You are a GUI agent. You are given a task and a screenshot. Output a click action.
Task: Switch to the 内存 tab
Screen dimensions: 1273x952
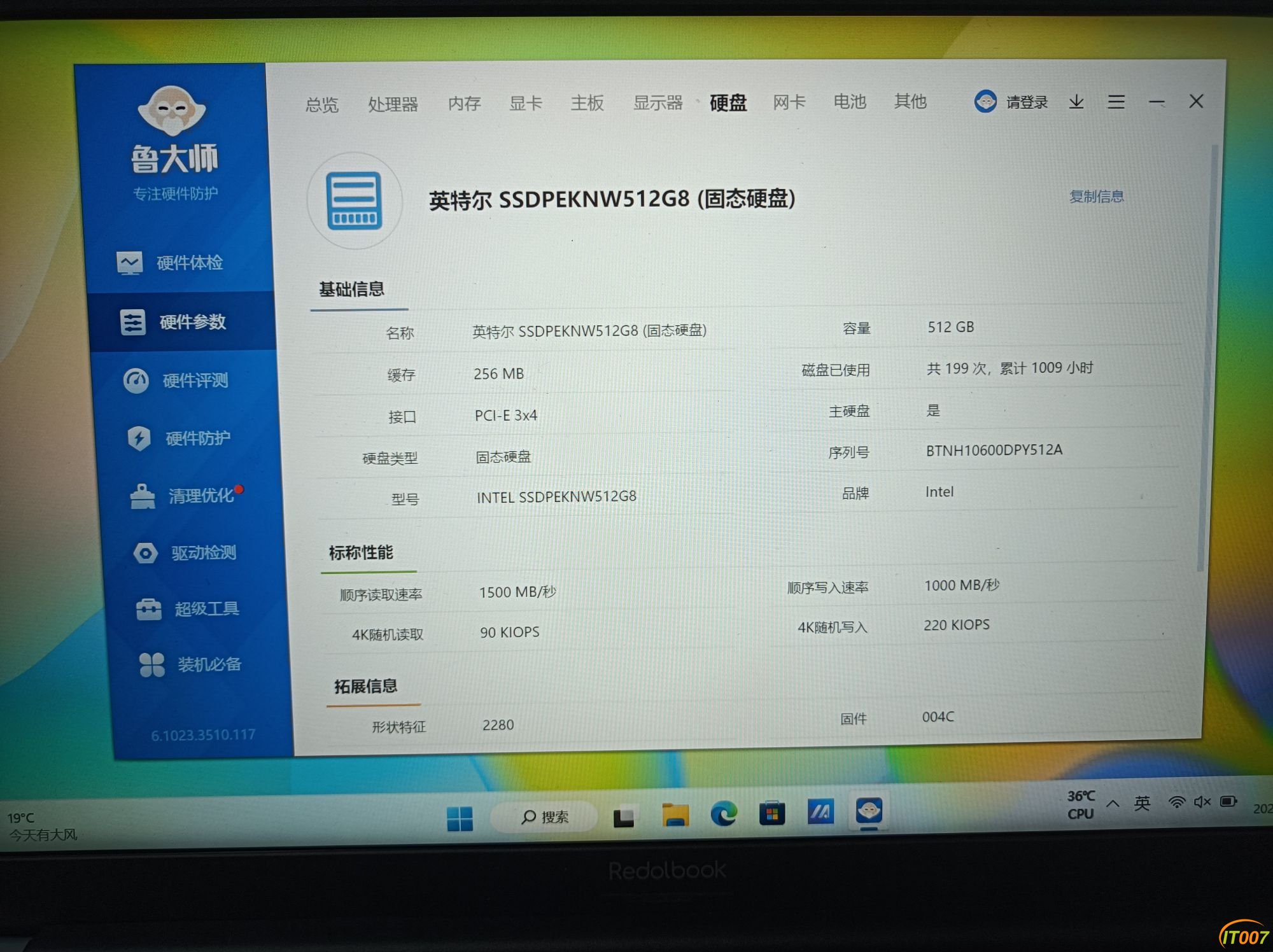pyautogui.click(x=464, y=104)
